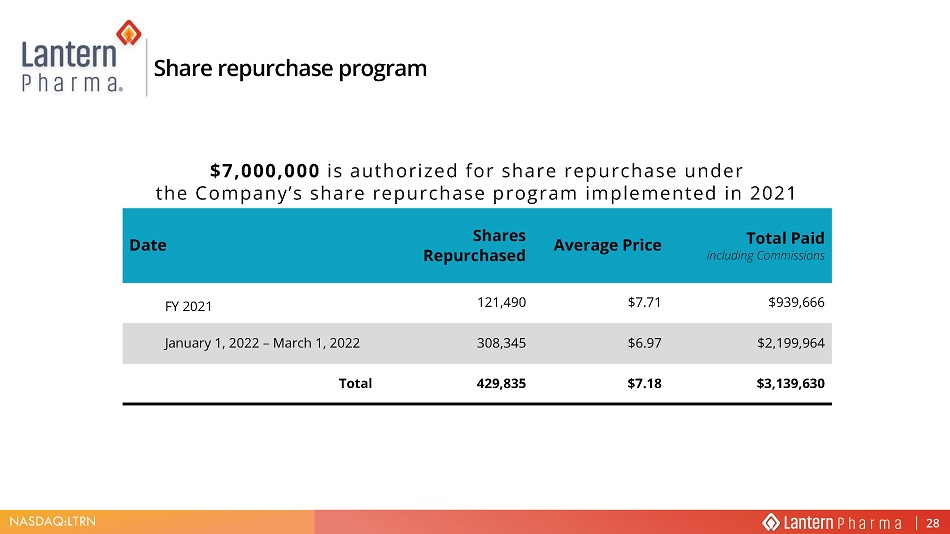Click the $2,199,964 total paid cell
The height and width of the screenshot is (534, 950).
(791, 343)
